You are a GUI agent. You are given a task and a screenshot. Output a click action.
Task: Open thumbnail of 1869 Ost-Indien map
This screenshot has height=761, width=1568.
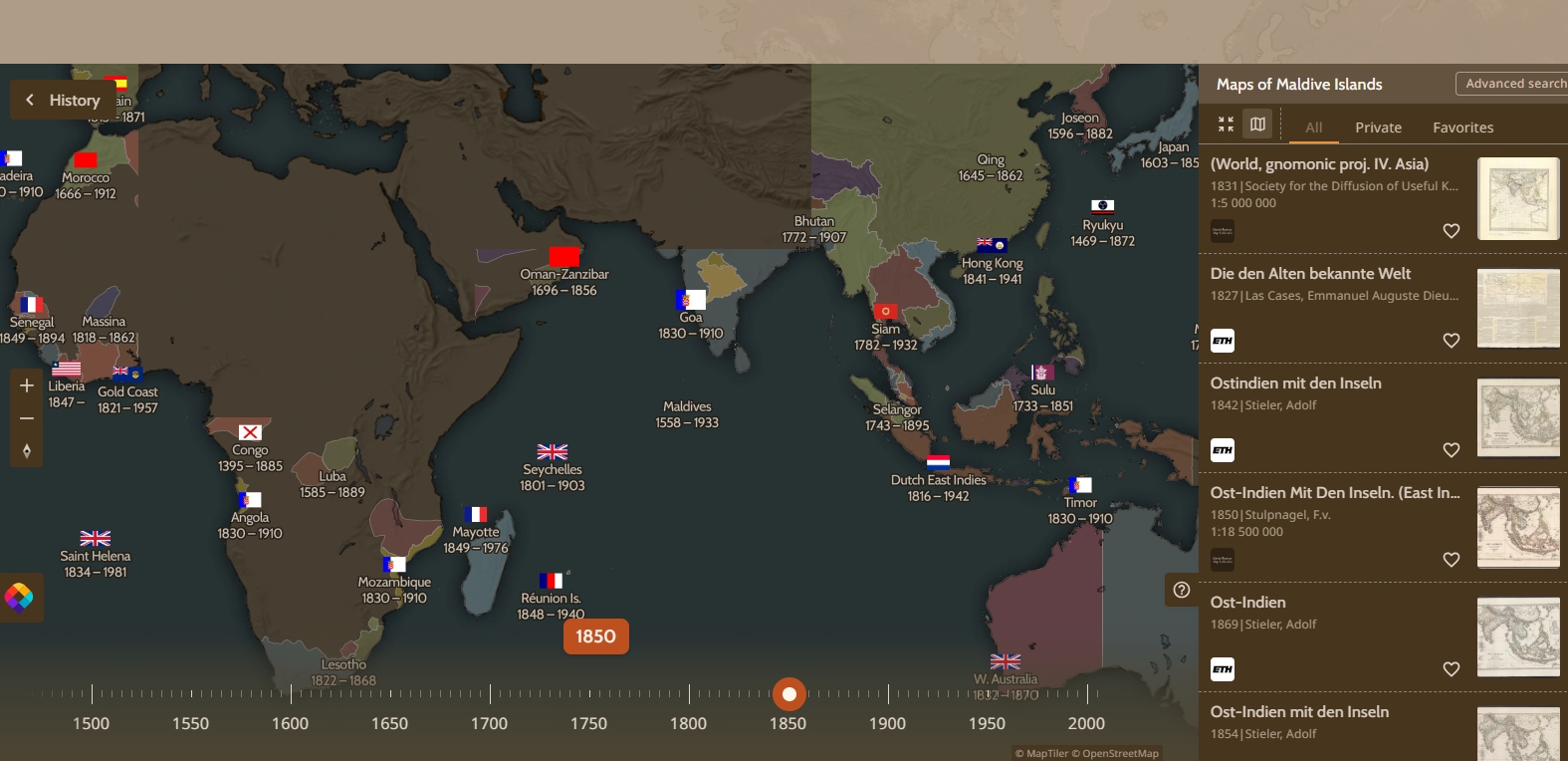click(1518, 636)
